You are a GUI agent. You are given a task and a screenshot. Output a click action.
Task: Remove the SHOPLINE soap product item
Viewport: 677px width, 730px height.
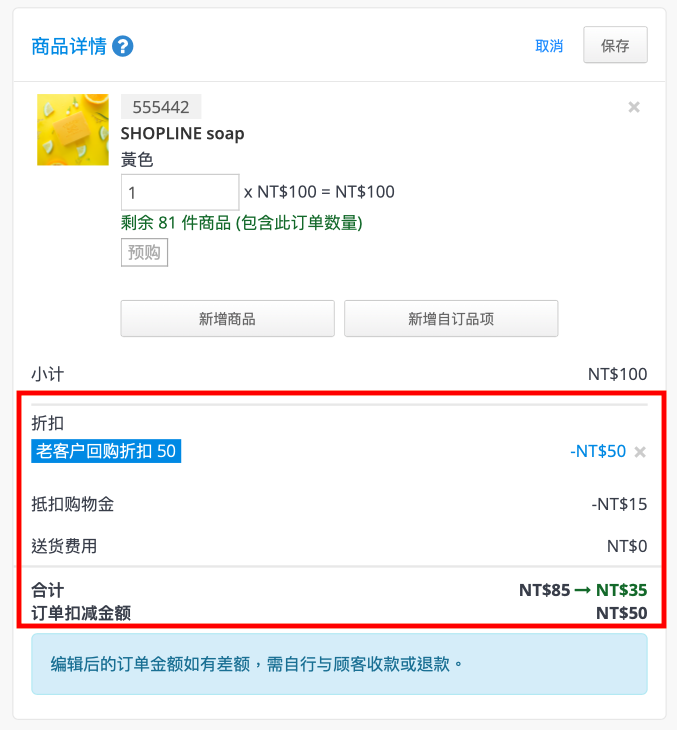(634, 107)
